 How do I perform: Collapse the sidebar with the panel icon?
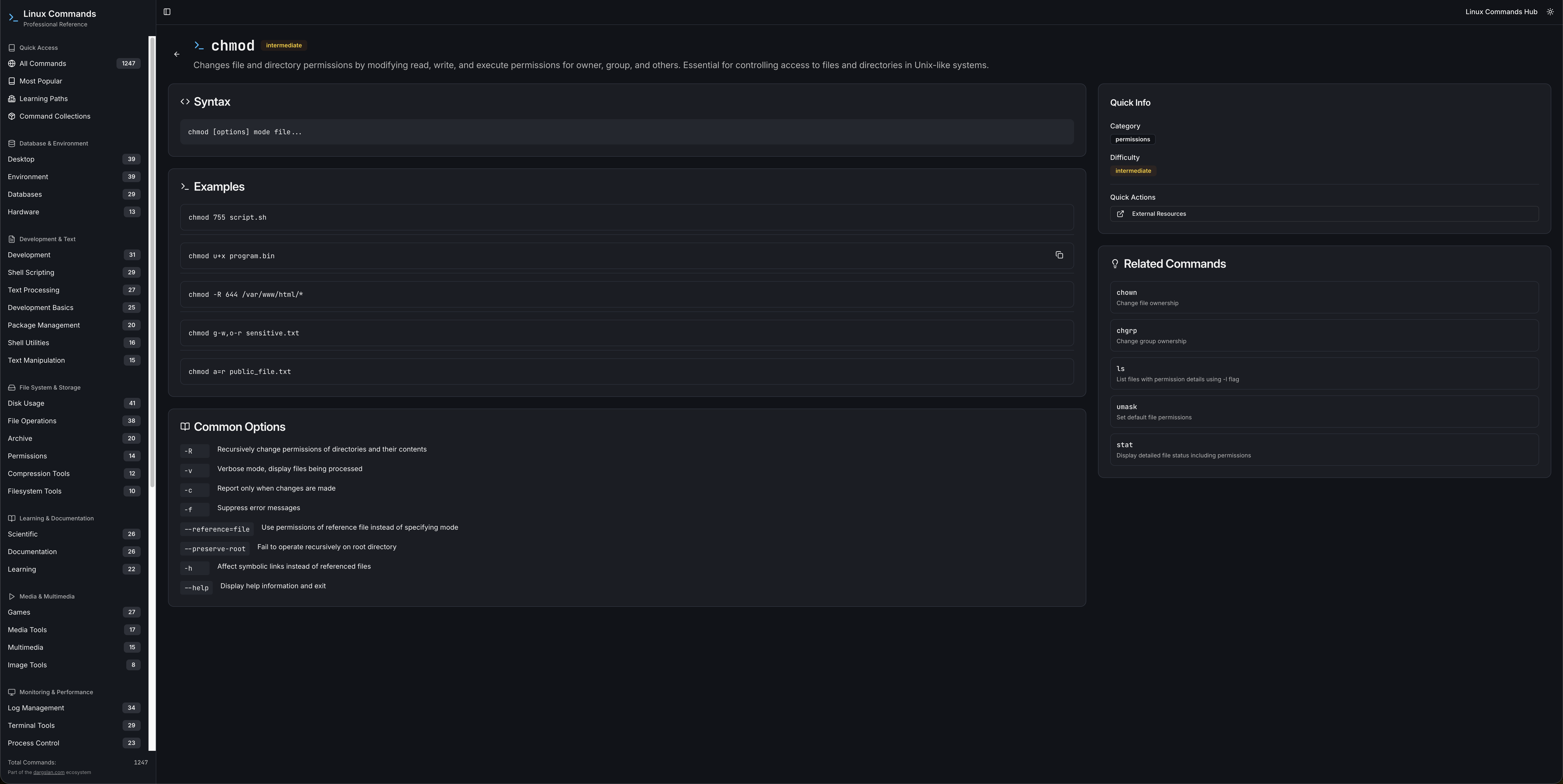pyautogui.click(x=167, y=11)
